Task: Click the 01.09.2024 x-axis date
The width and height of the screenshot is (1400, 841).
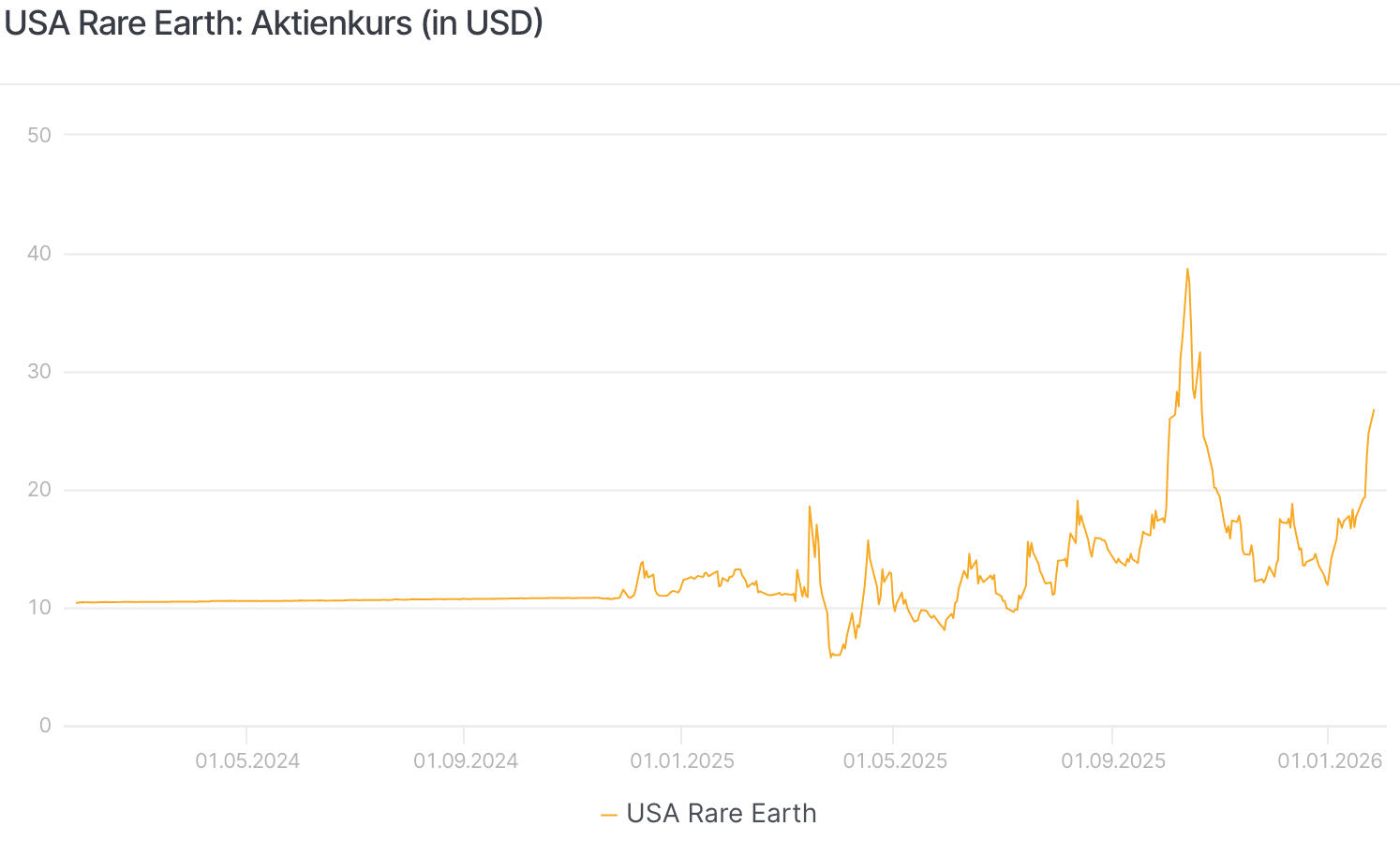Action: coord(466,760)
